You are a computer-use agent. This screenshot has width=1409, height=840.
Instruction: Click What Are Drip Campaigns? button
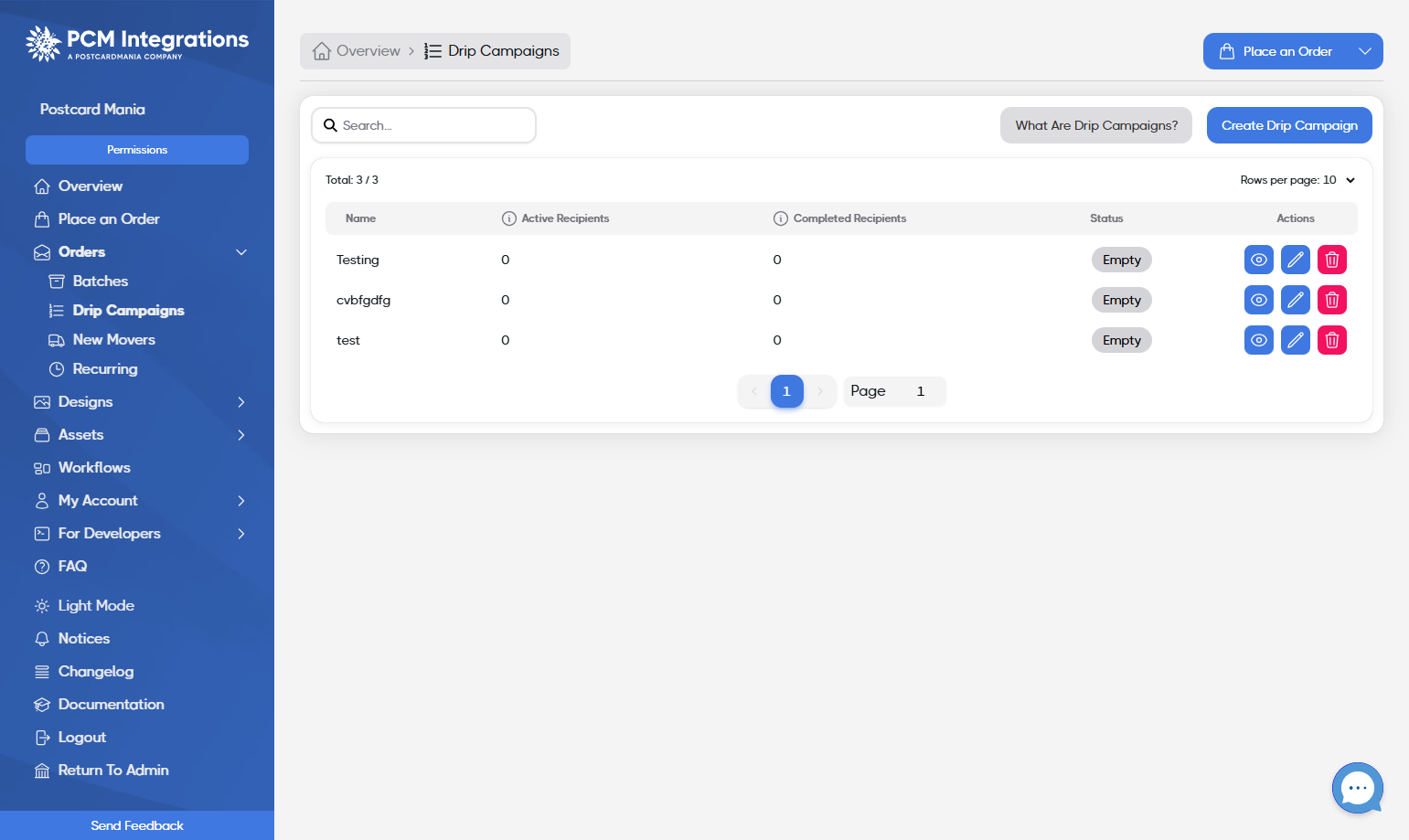(1096, 125)
